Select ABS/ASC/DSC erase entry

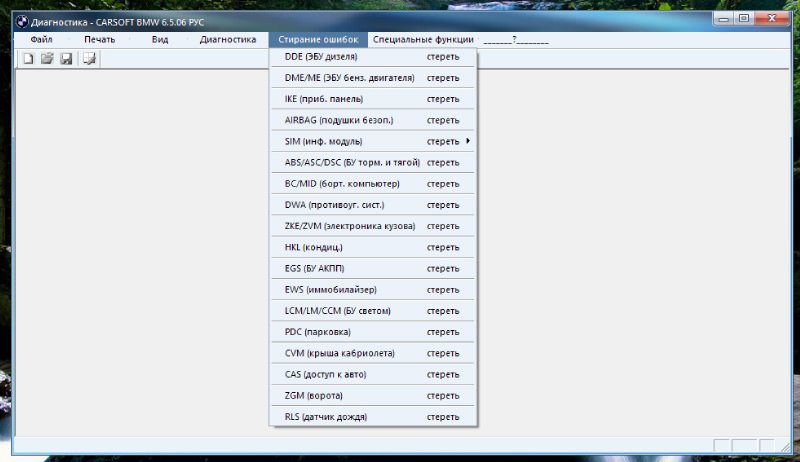[x=373, y=163]
